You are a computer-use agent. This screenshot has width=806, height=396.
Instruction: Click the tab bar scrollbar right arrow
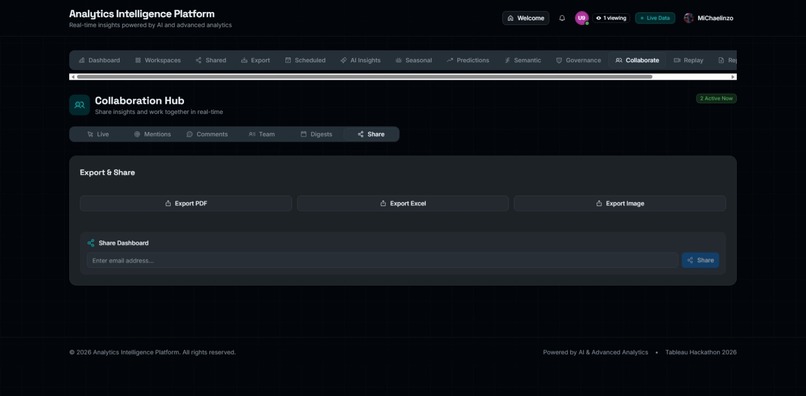pos(733,77)
